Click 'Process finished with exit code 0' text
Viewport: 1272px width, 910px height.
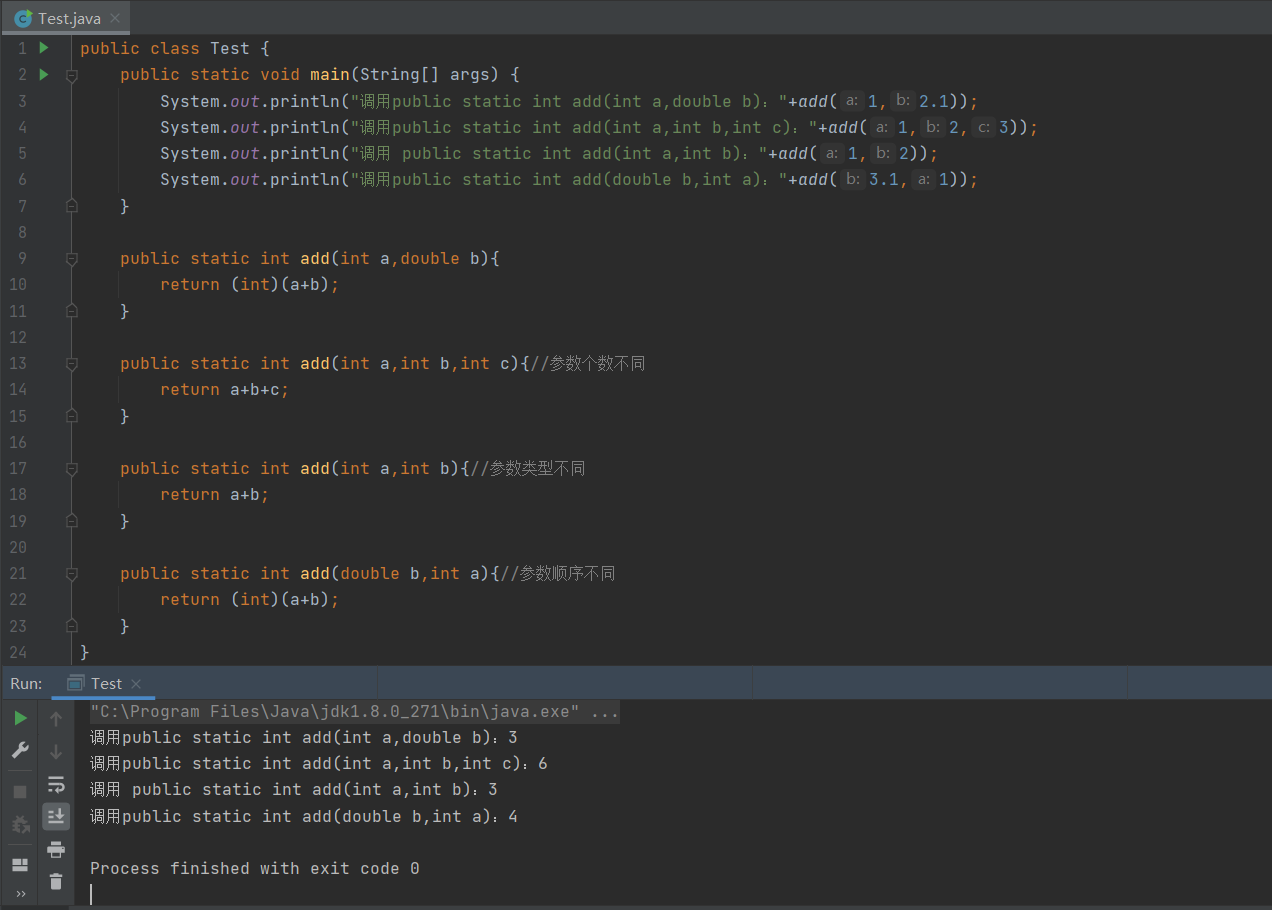[254, 868]
